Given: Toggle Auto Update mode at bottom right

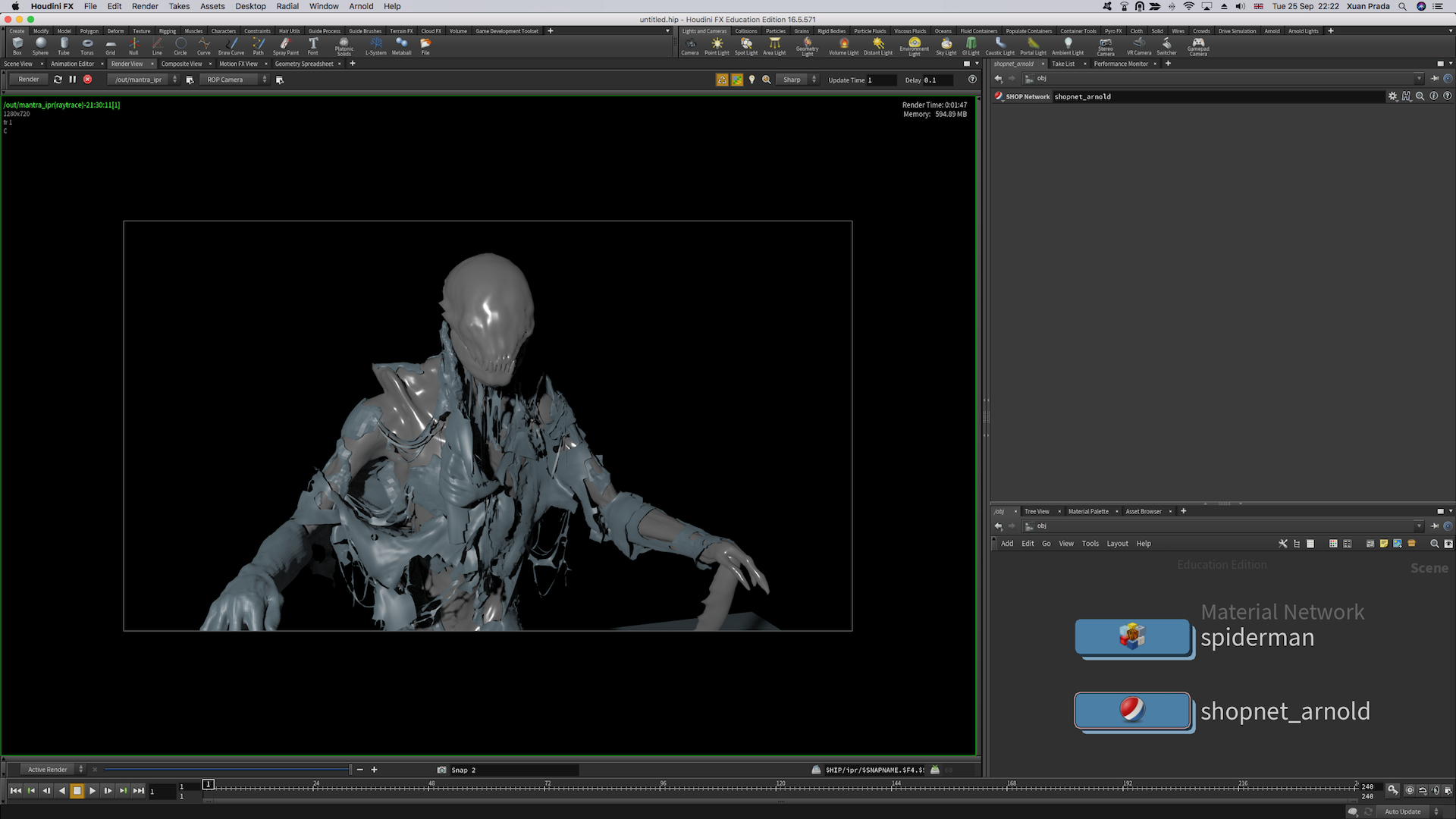Looking at the screenshot, I should point(1410,811).
